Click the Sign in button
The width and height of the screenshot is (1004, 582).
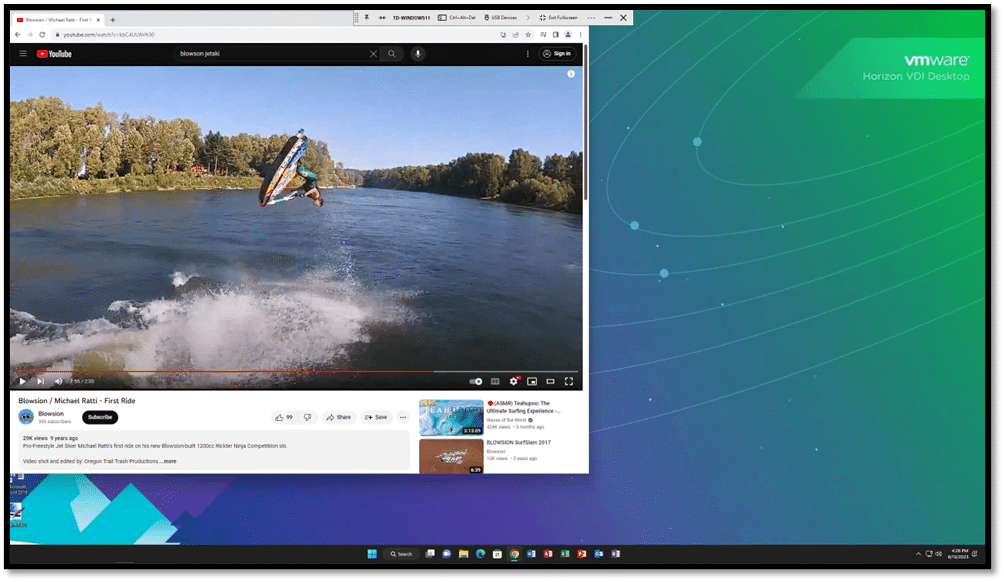557,54
